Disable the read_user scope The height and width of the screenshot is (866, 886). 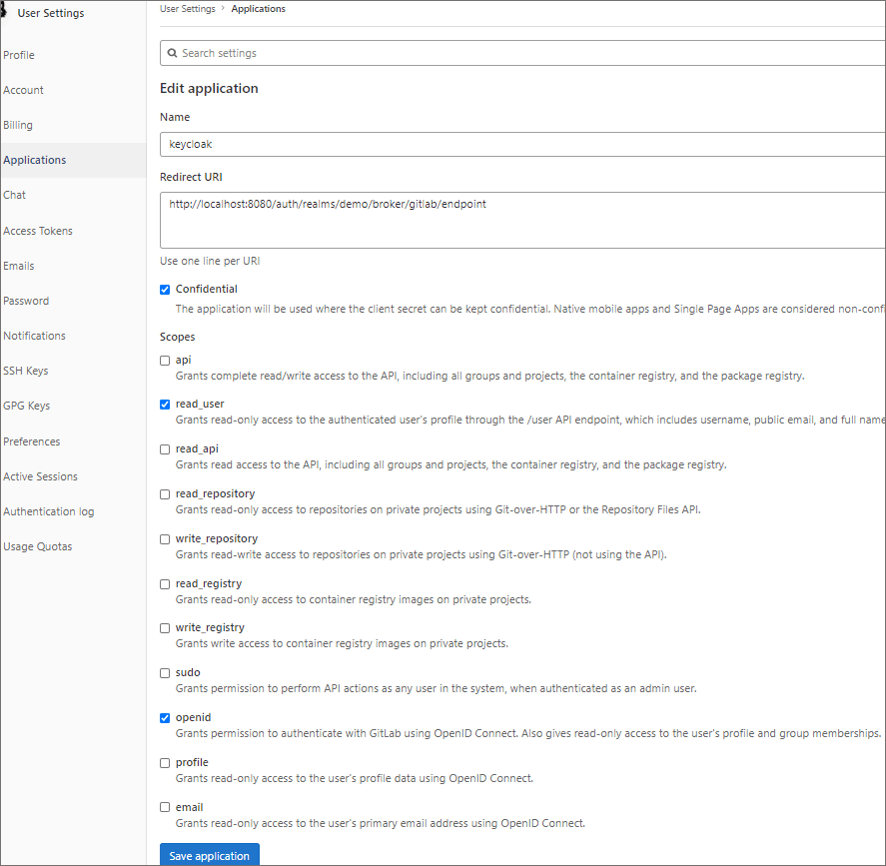tap(165, 405)
